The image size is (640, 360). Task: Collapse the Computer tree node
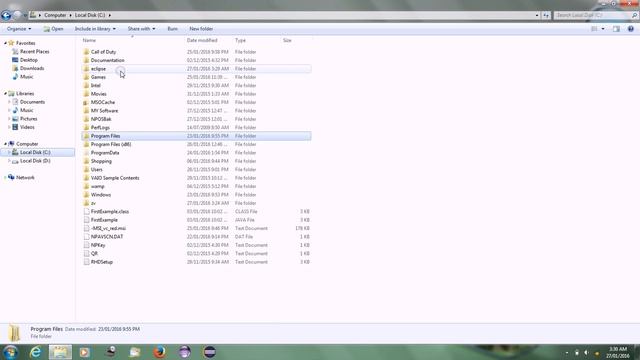(x=5, y=144)
